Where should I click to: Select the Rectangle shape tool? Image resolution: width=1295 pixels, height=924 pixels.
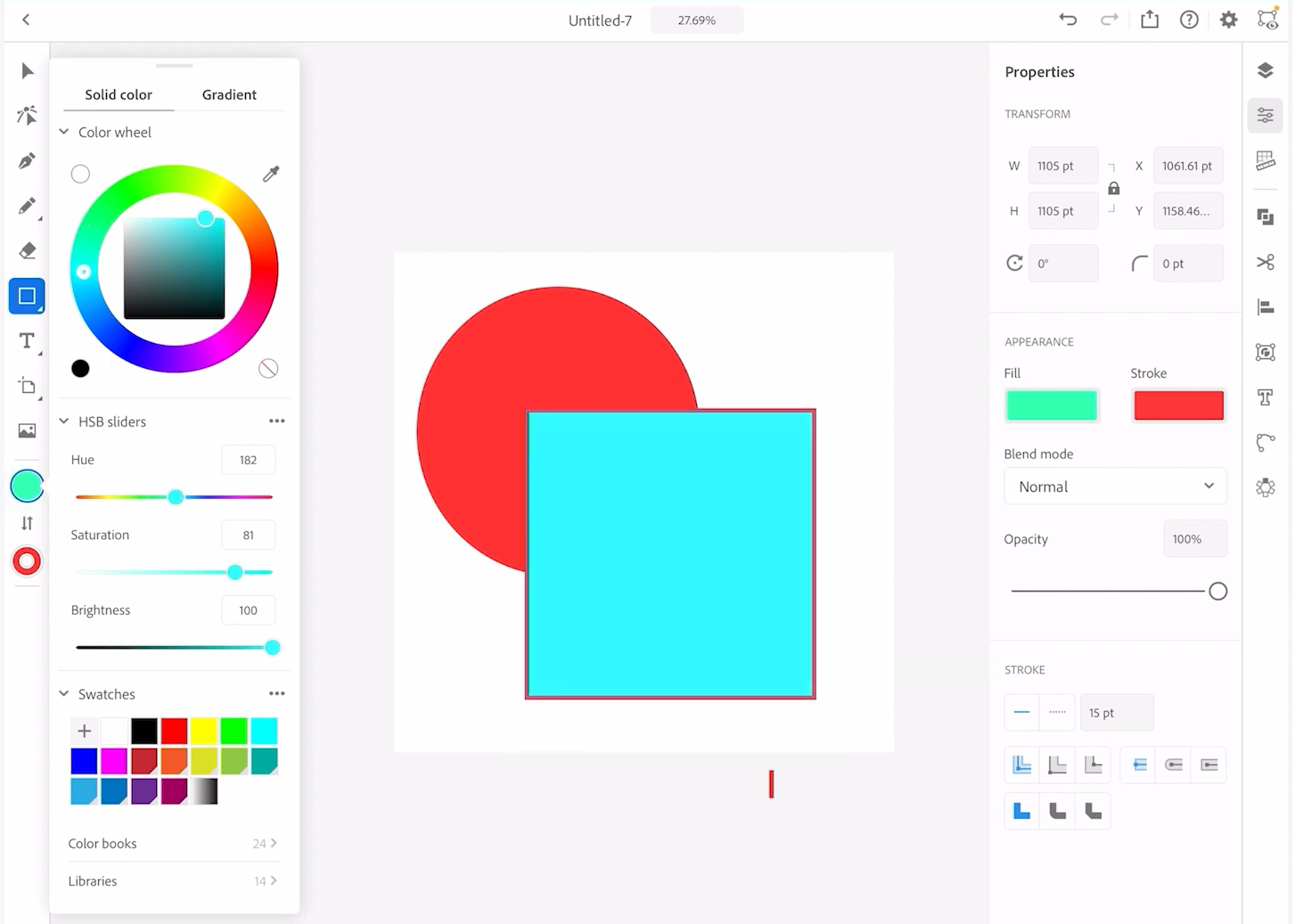27,296
